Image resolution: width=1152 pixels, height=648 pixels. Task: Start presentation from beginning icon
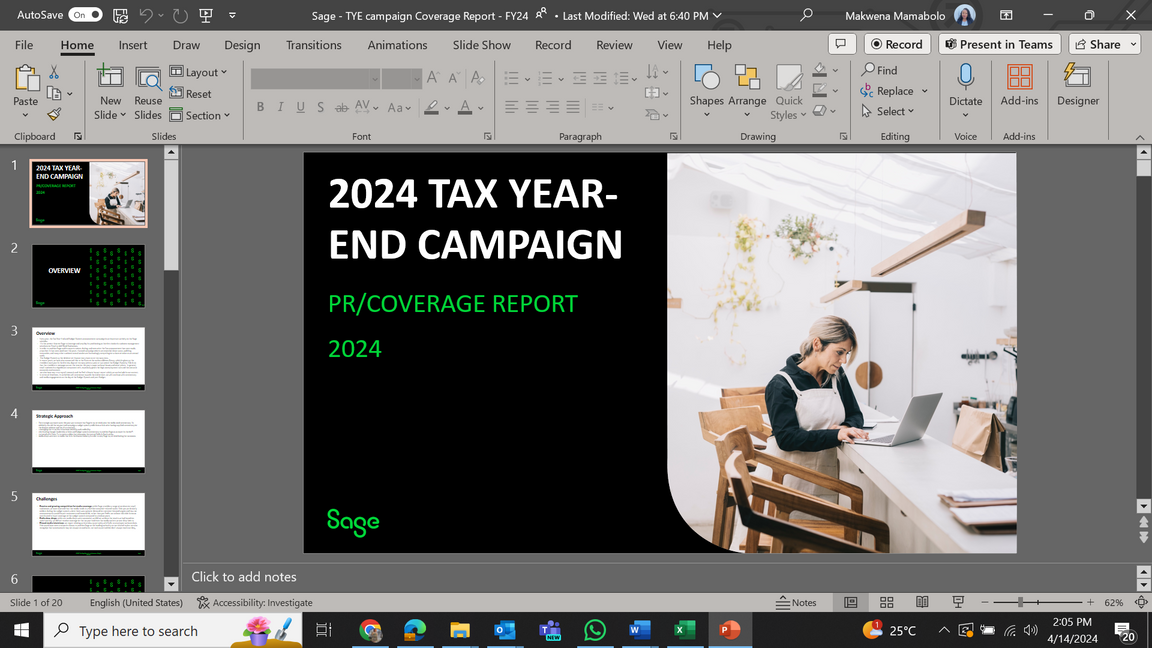[206, 15]
